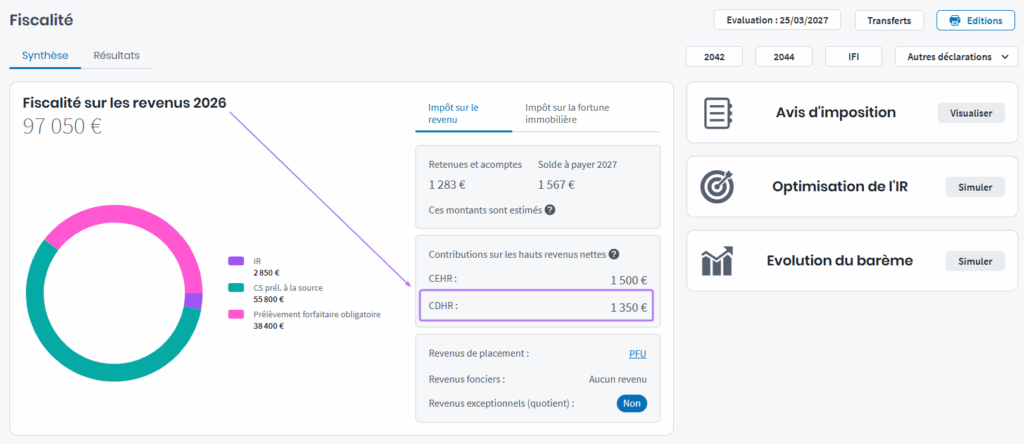Viewport: 1024px width, 444px height.
Task: Click the Evaluation date button
Action: (x=777, y=20)
